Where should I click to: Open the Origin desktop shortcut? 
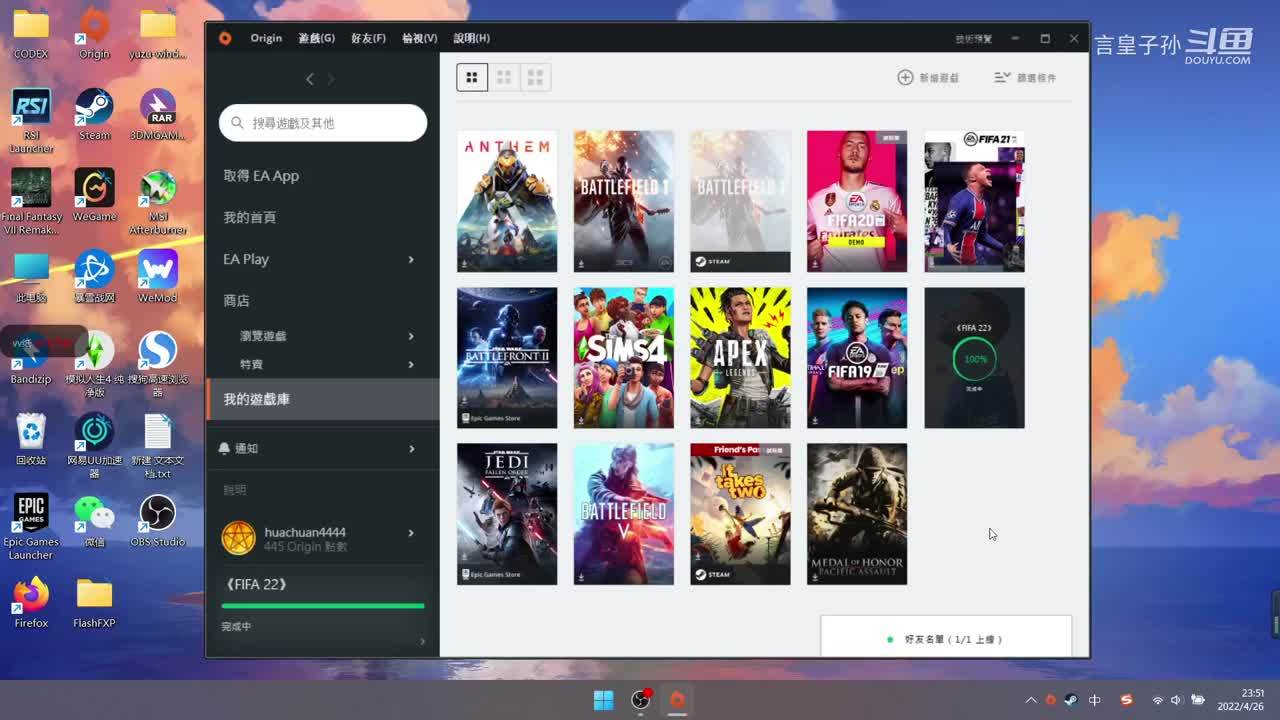point(94,33)
